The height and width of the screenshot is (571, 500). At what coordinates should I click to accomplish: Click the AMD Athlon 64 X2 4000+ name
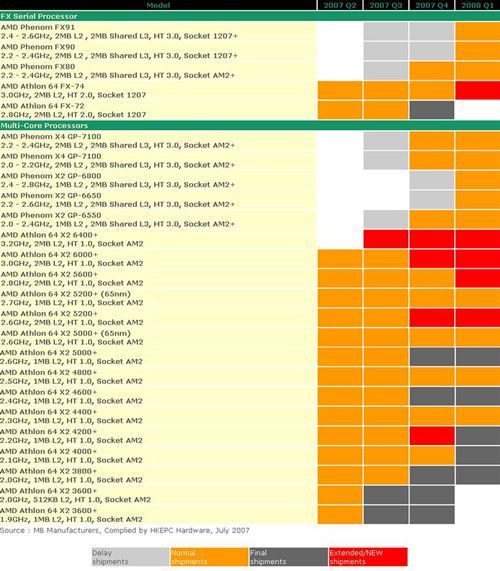coord(49,451)
